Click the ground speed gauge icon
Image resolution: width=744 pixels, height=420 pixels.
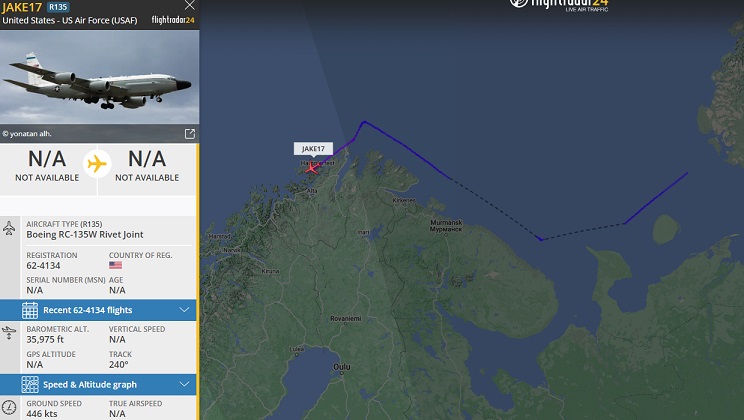[x=9, y=407]
